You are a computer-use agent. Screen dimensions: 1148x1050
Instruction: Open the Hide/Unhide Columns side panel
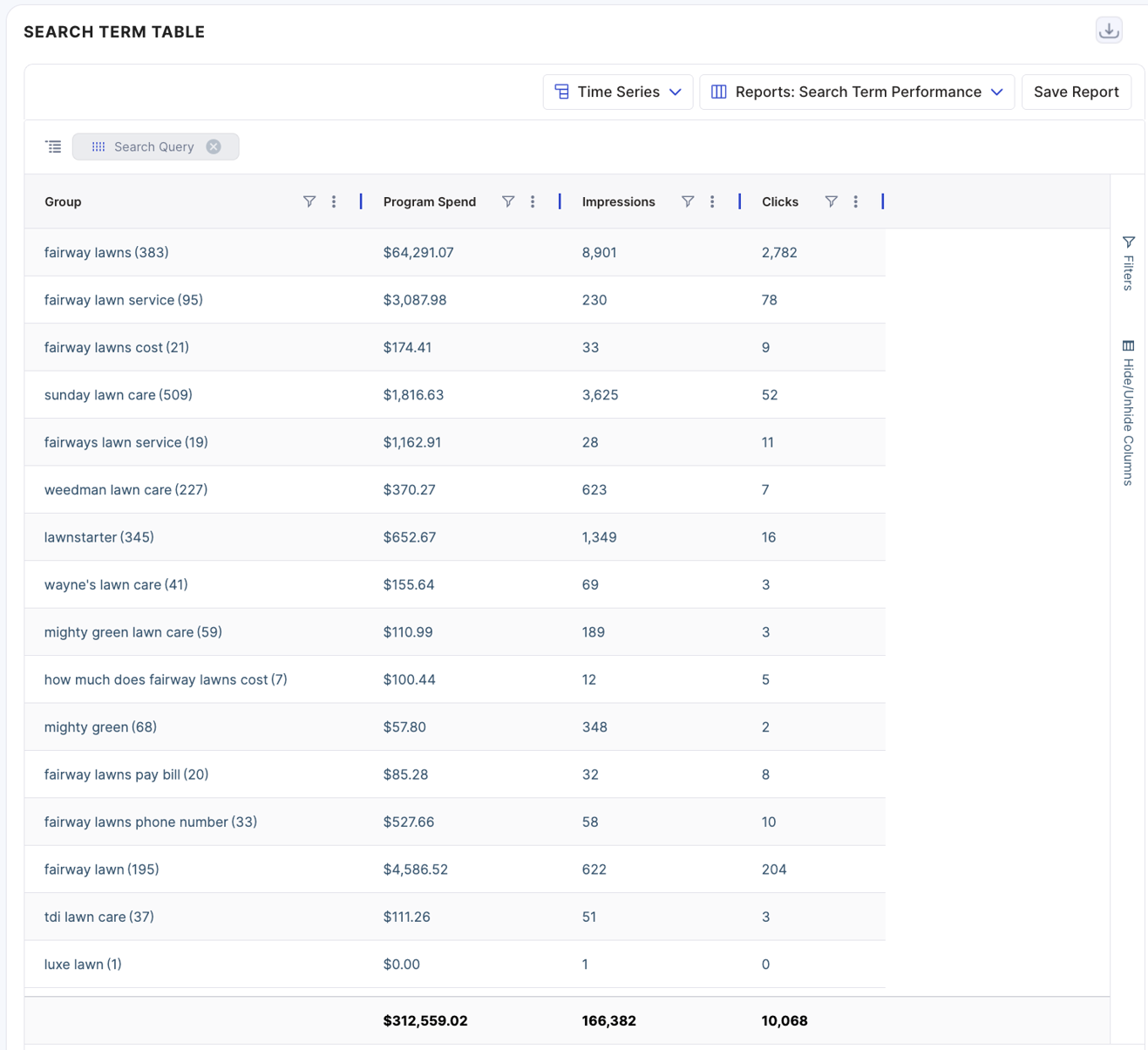[1128, 412]
